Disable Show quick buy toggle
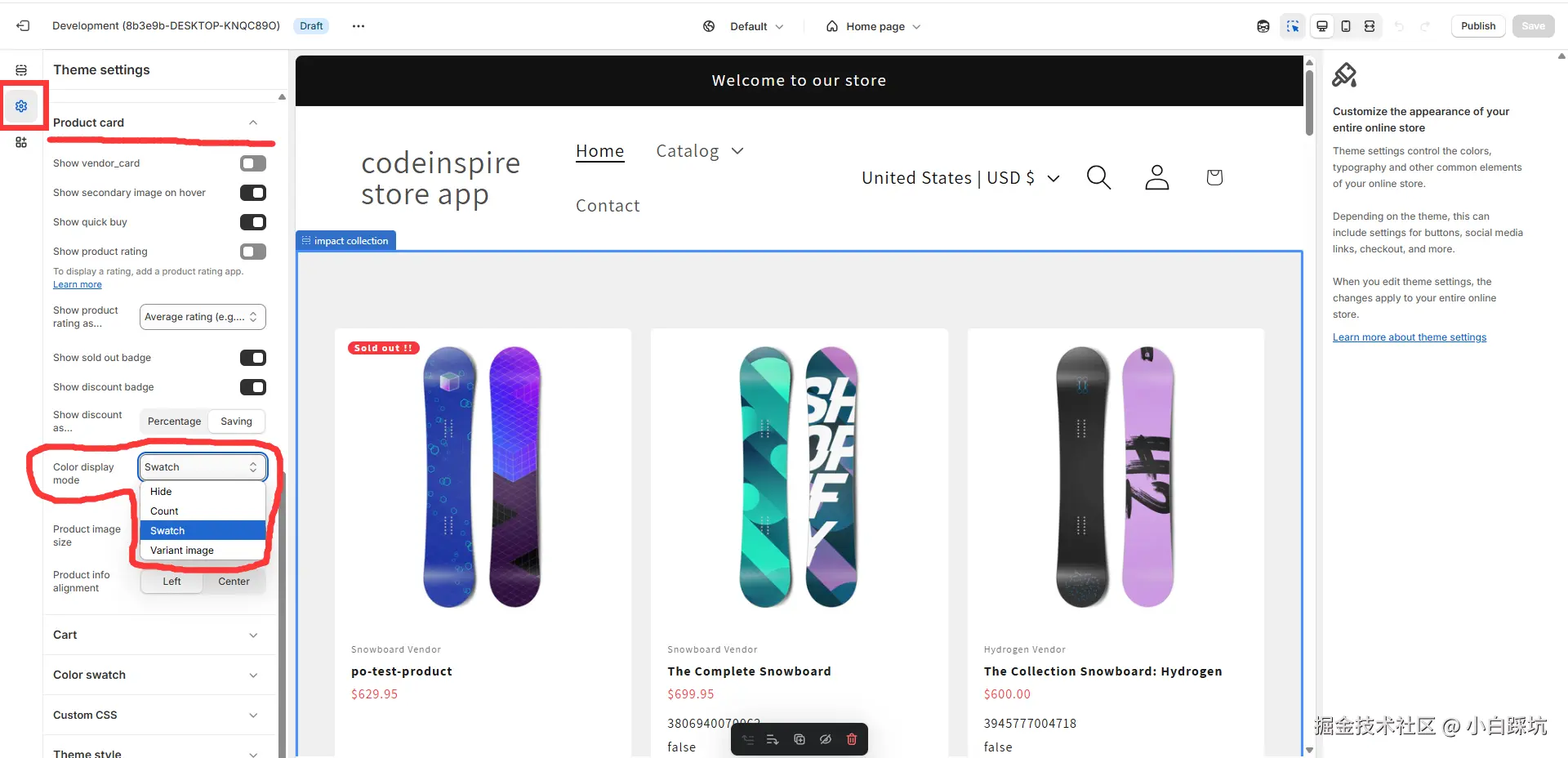1568x758 pixels. pos(253,222)
